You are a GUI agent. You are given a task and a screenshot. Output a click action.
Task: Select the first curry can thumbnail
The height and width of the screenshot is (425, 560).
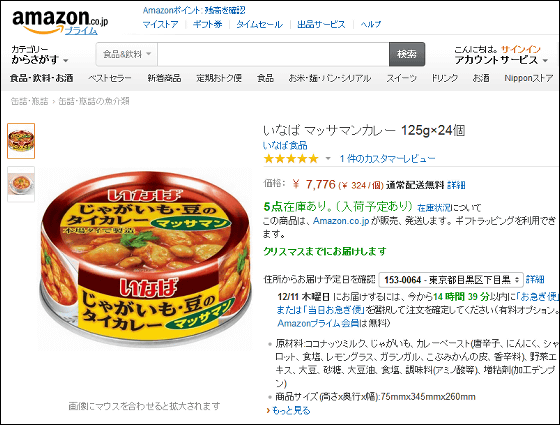tap(21, 141)
